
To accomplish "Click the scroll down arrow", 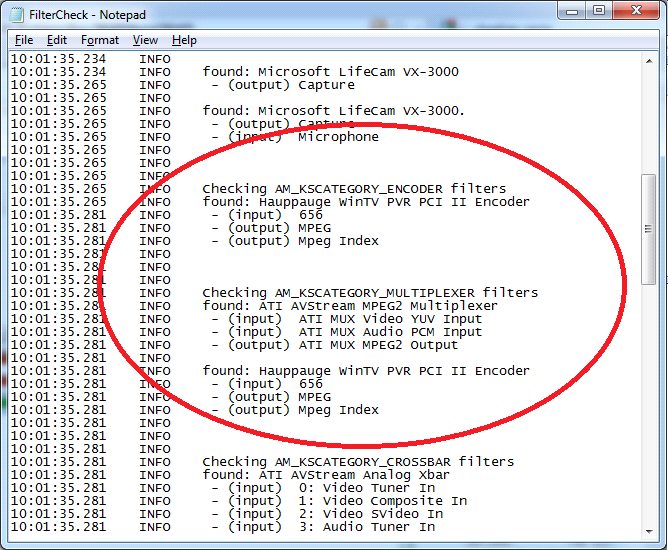I will [x=649, y=531].
